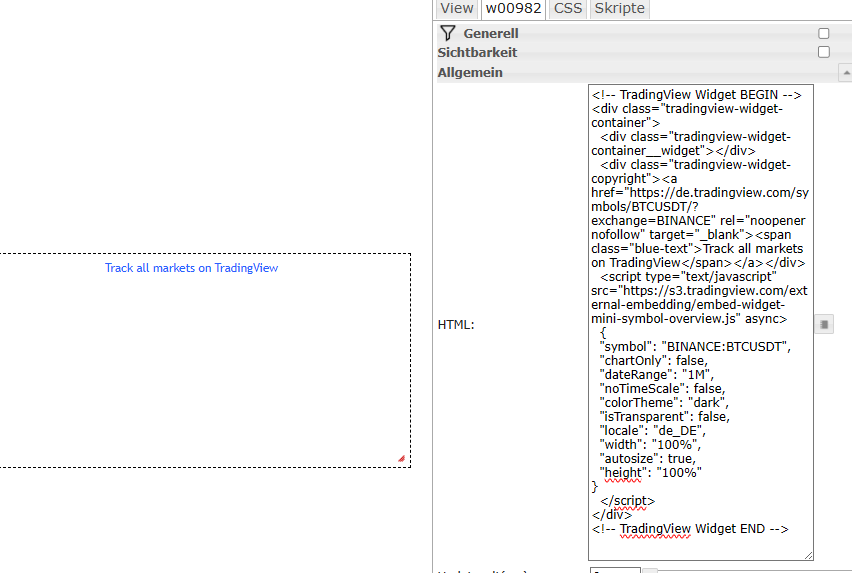Click the Generell section header
Image resolution: width=852 pixels, height=573 pixels.
point(491,34)
